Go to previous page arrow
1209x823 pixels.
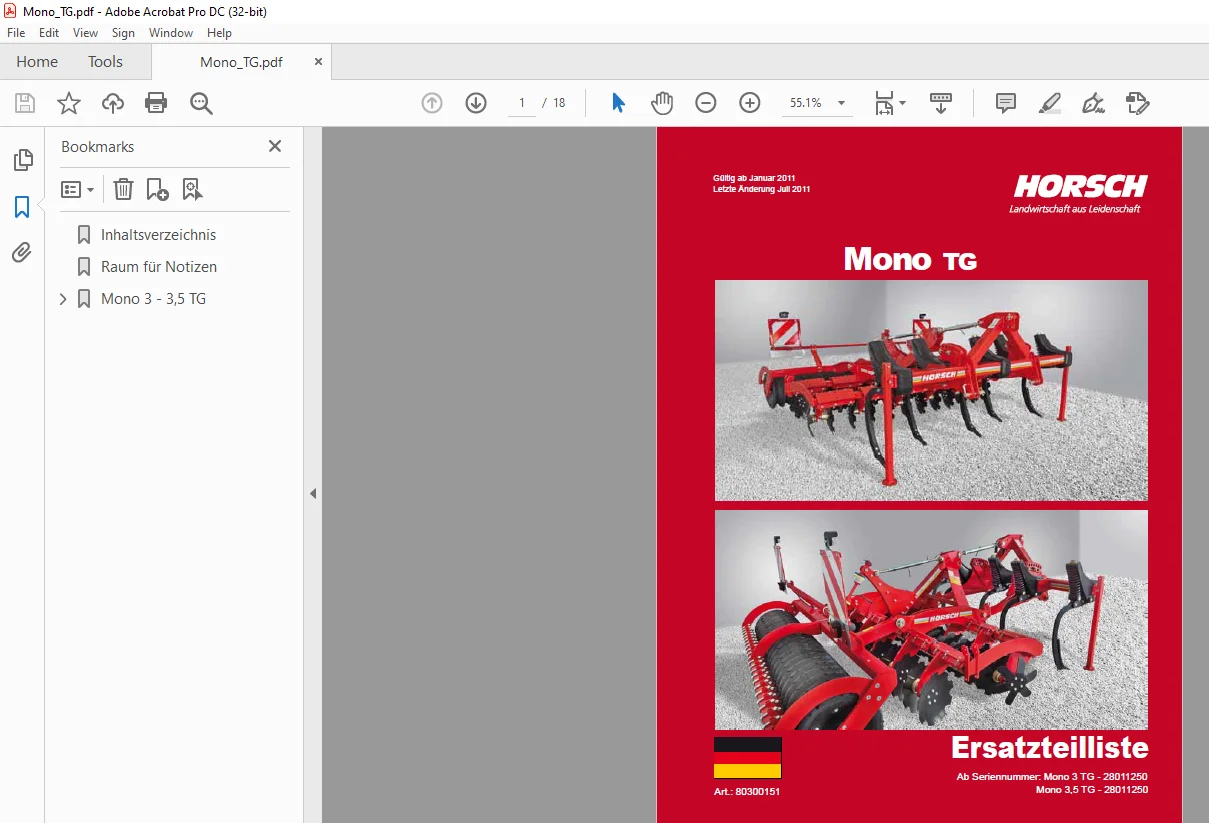(432, 103)
